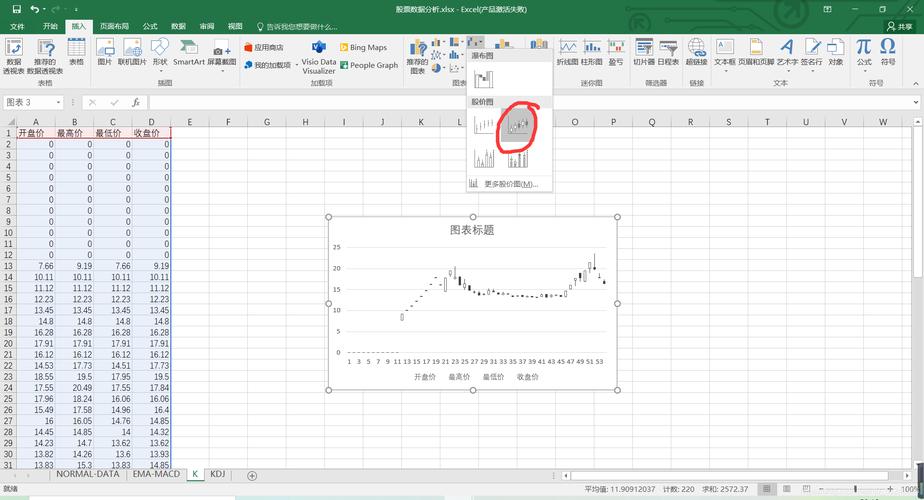The image size is (924, 500).
Task: Open the File (文件) tab
Action: point(17,27)
